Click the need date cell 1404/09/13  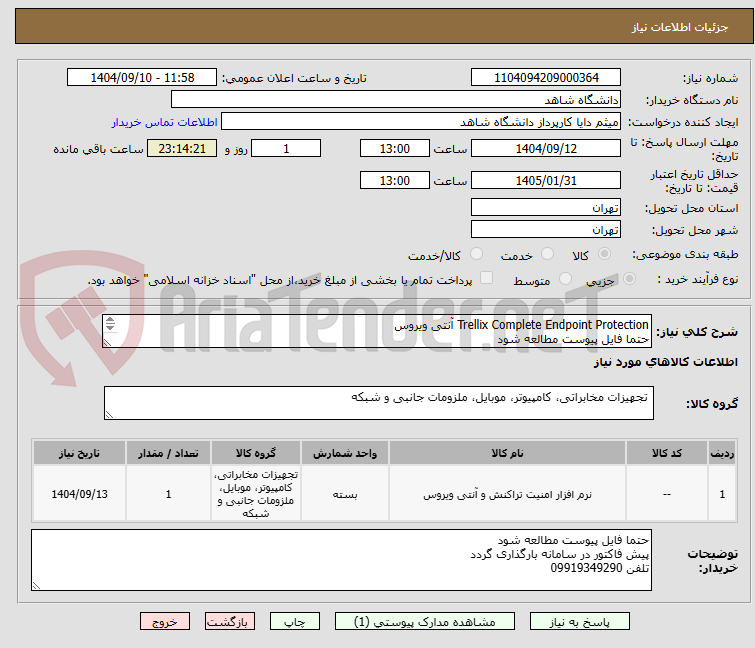pyautogui.click(x=79, y=494)
